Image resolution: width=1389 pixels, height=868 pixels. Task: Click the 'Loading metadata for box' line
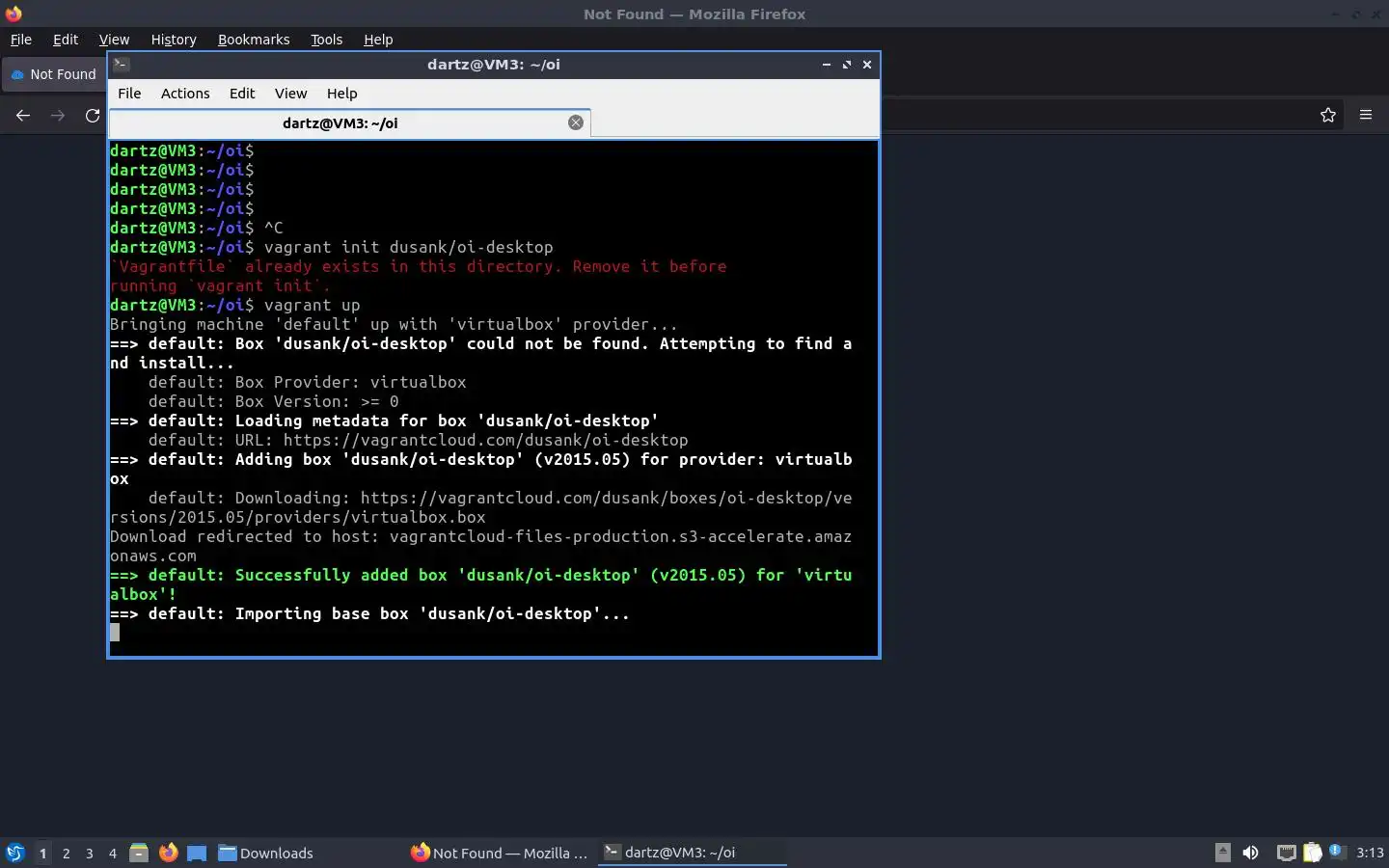tap(384, 420)
